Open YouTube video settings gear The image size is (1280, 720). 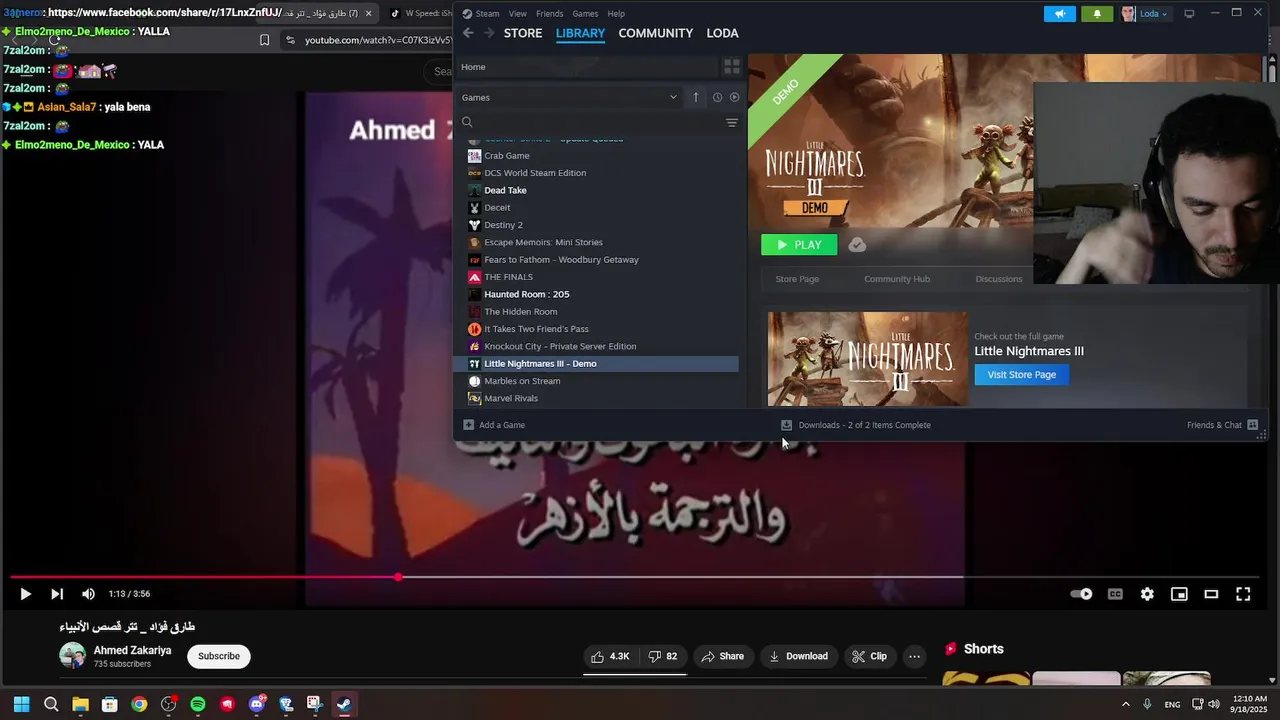pos(1147,594)
